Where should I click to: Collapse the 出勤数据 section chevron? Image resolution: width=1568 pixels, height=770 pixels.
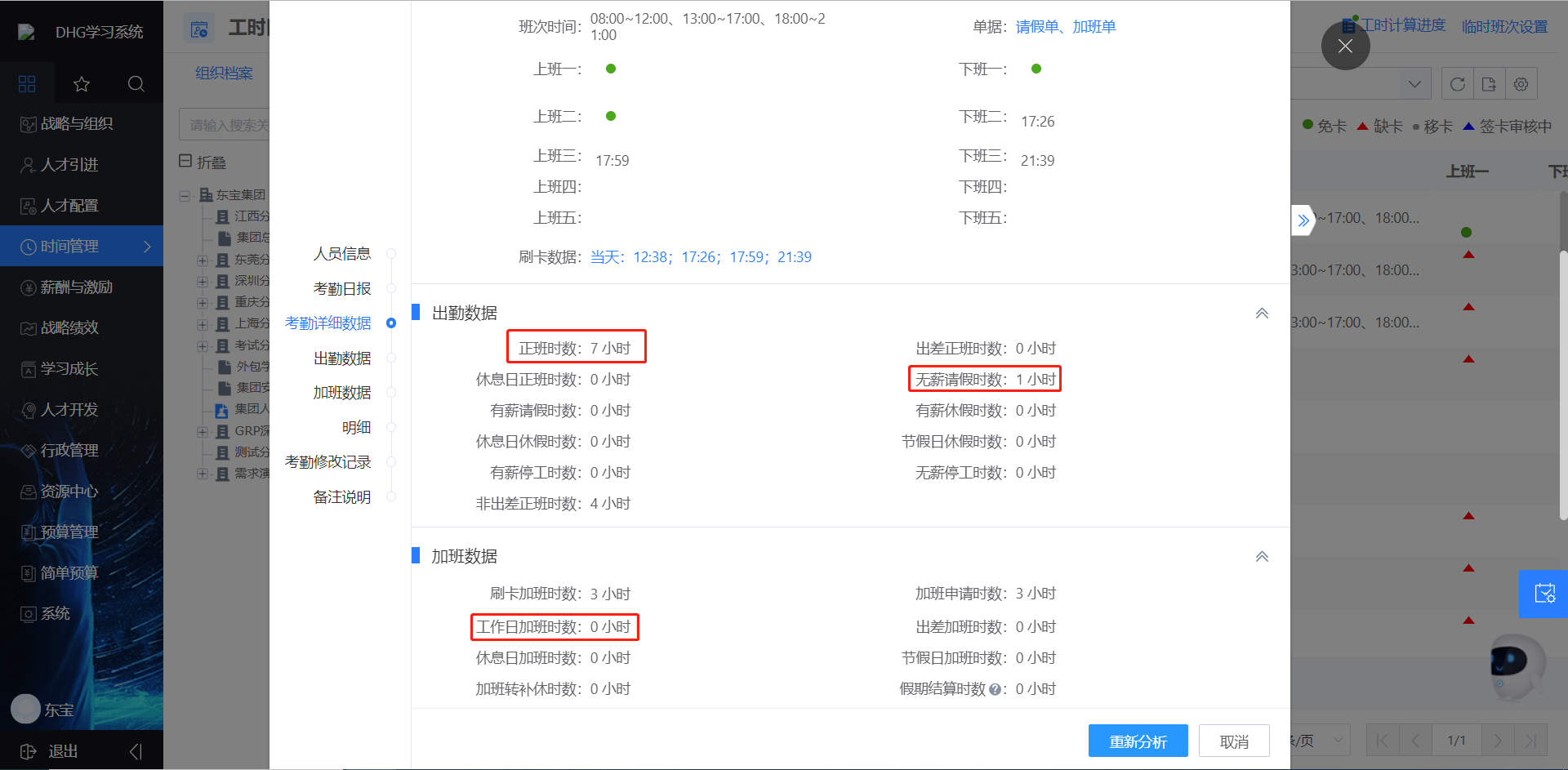click(1262, 312)
